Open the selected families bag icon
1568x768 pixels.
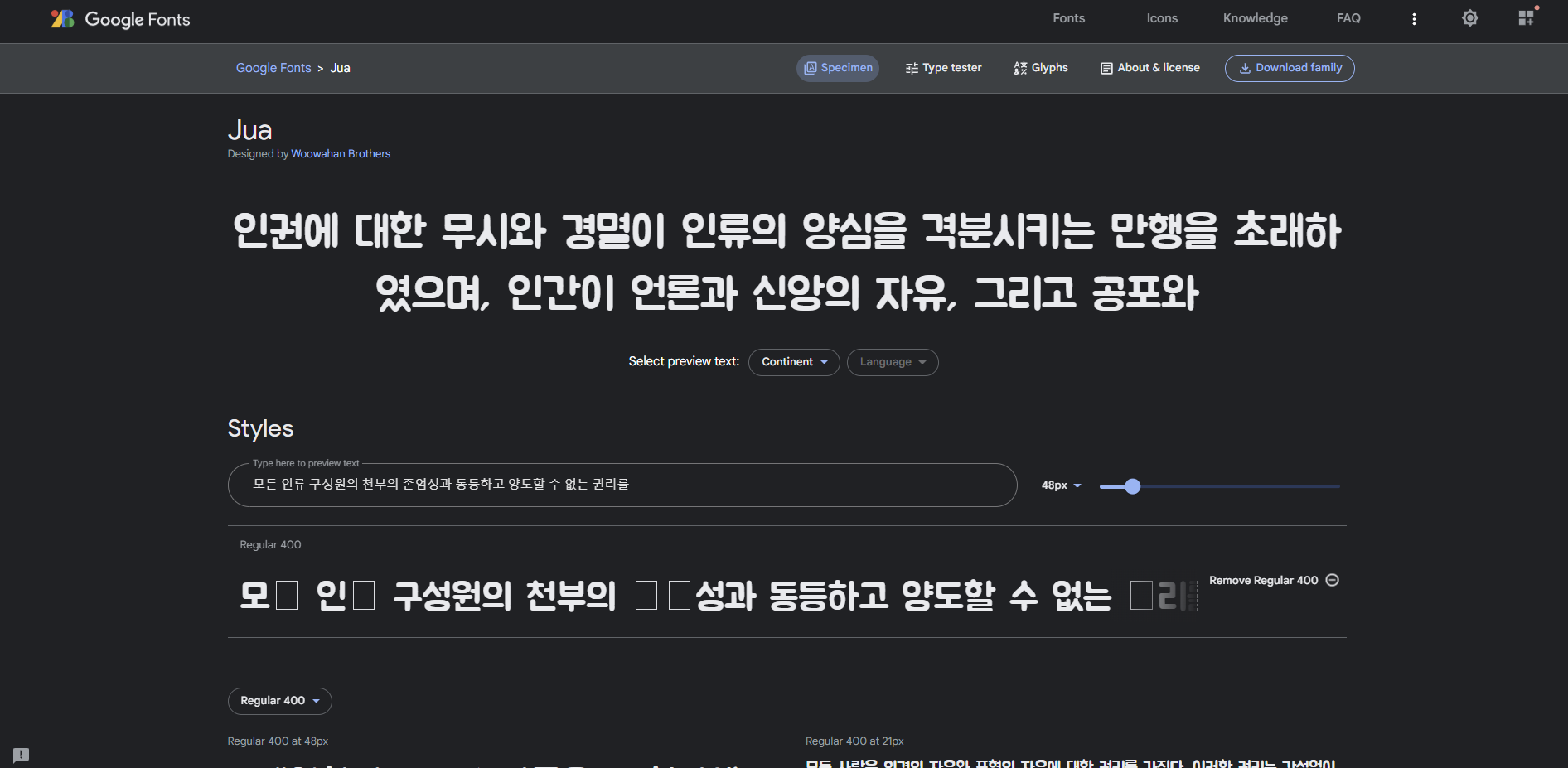point(1527,18)
